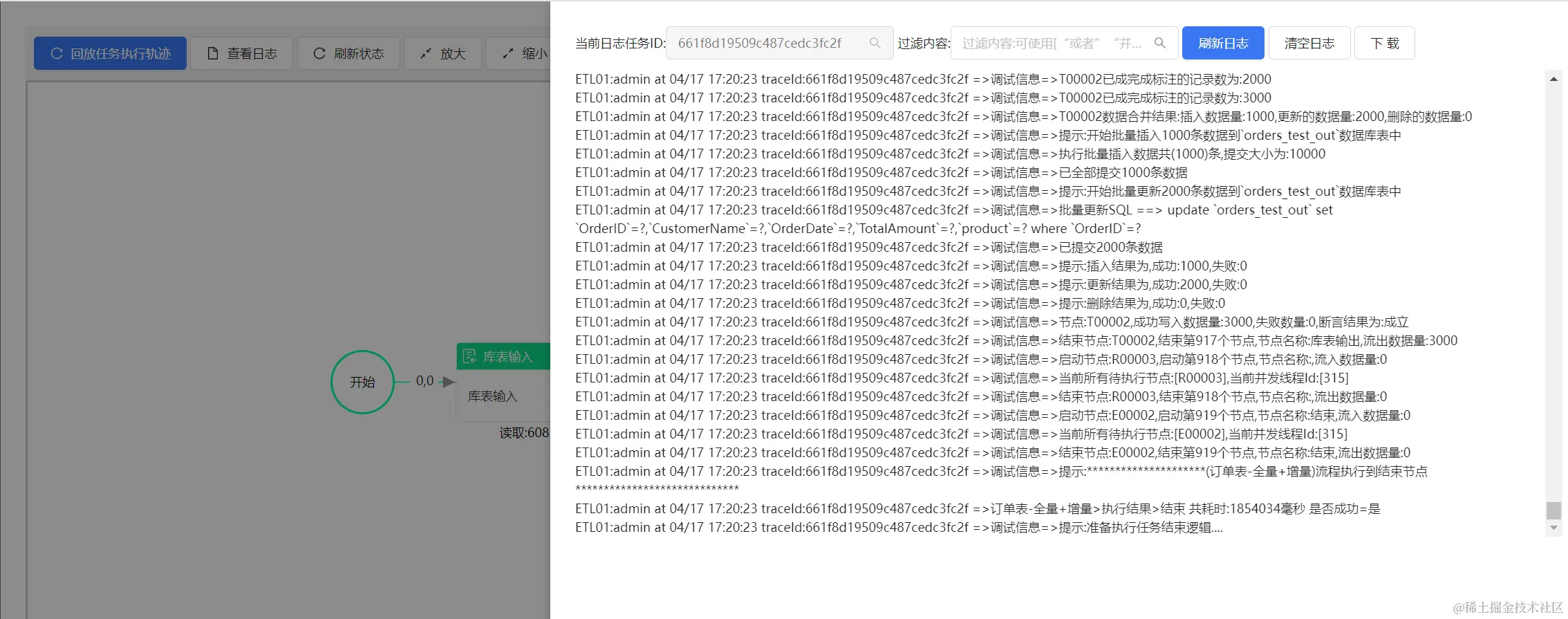Click the 当前日志任务ID label
Image resolution: width=1568 pixels, height=619 pixels.
coord(620,43)
